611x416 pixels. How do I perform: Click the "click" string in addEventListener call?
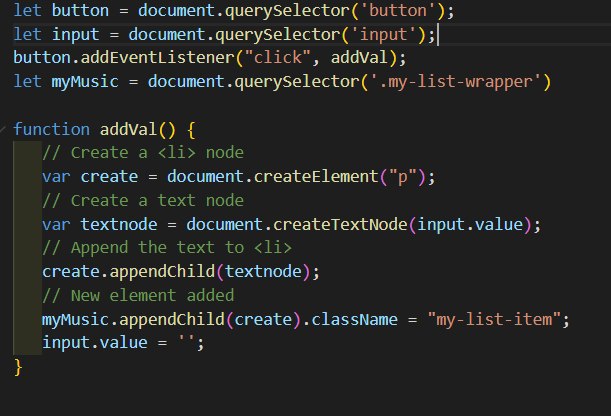coord(277,58)
